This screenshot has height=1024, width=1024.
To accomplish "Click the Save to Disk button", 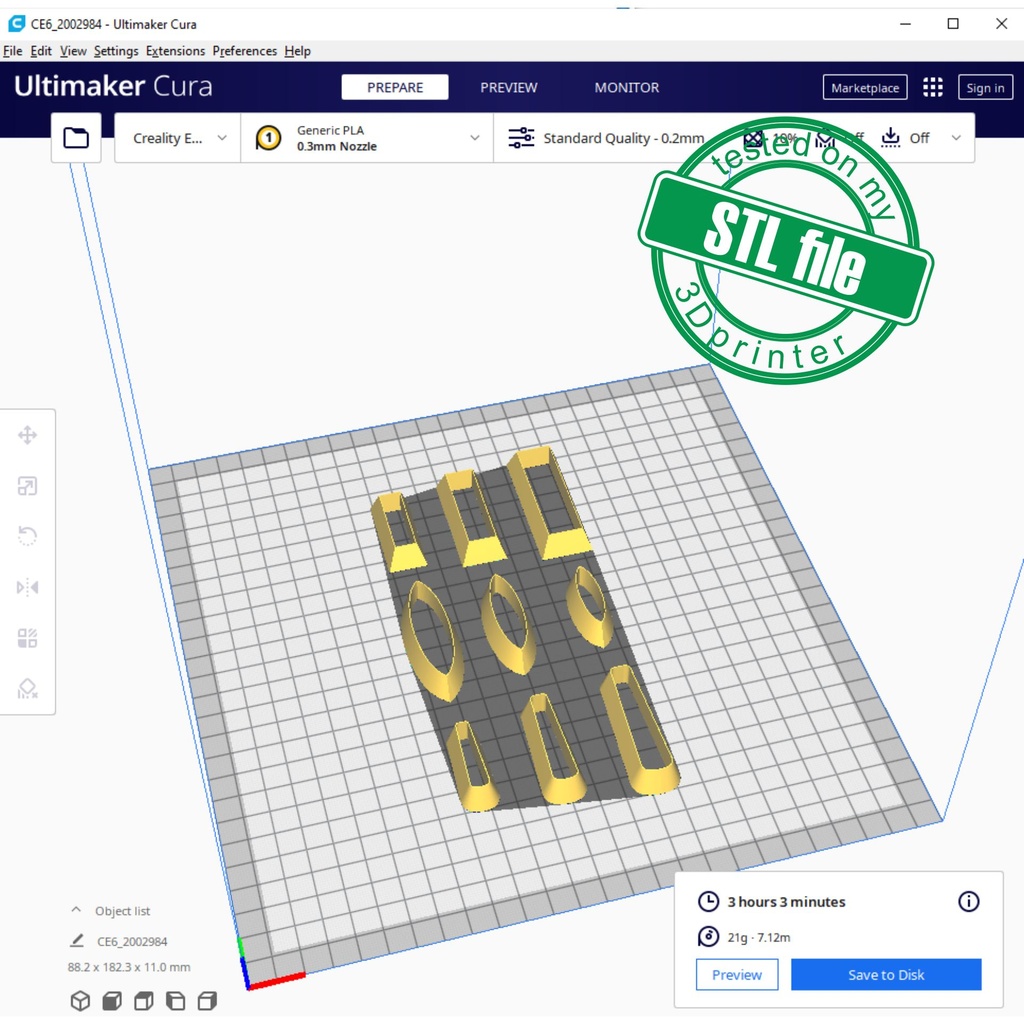I will pyautogui.click(x=885, y=975).
